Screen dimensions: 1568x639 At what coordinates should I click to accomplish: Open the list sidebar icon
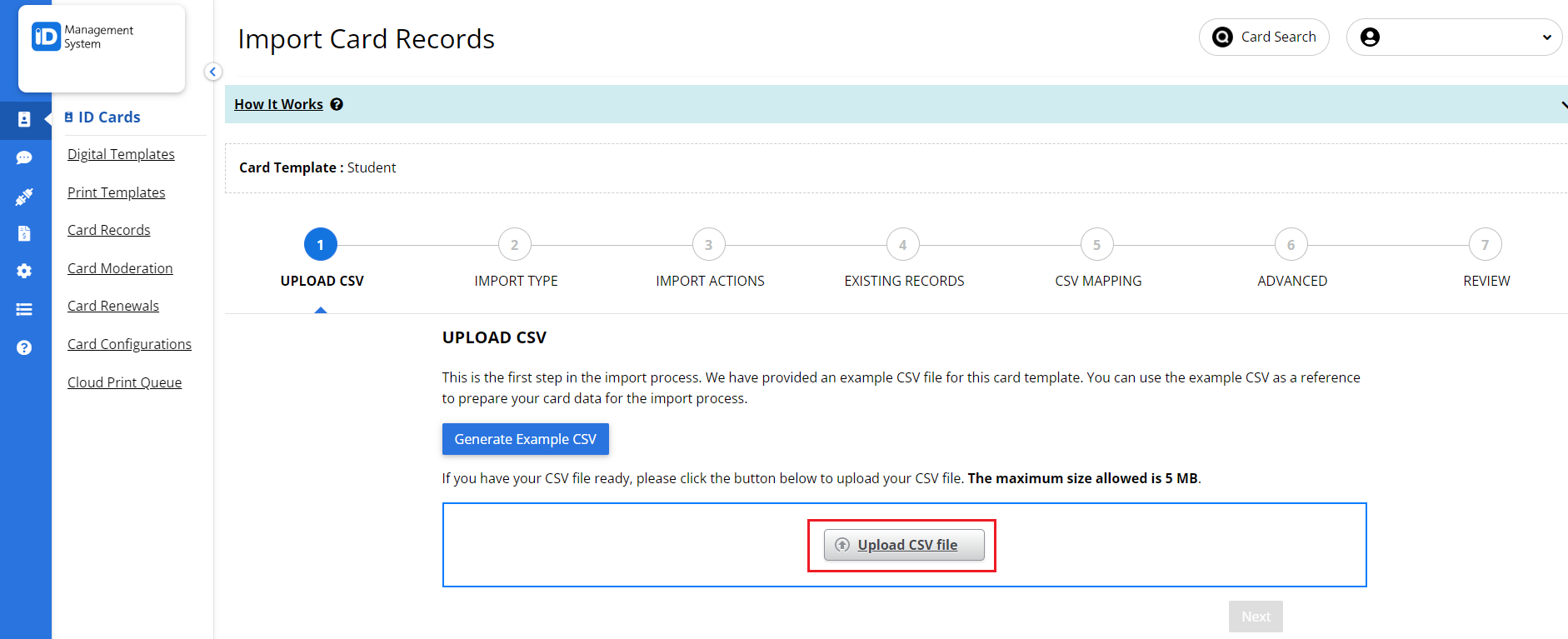click(x=24, y=309)
